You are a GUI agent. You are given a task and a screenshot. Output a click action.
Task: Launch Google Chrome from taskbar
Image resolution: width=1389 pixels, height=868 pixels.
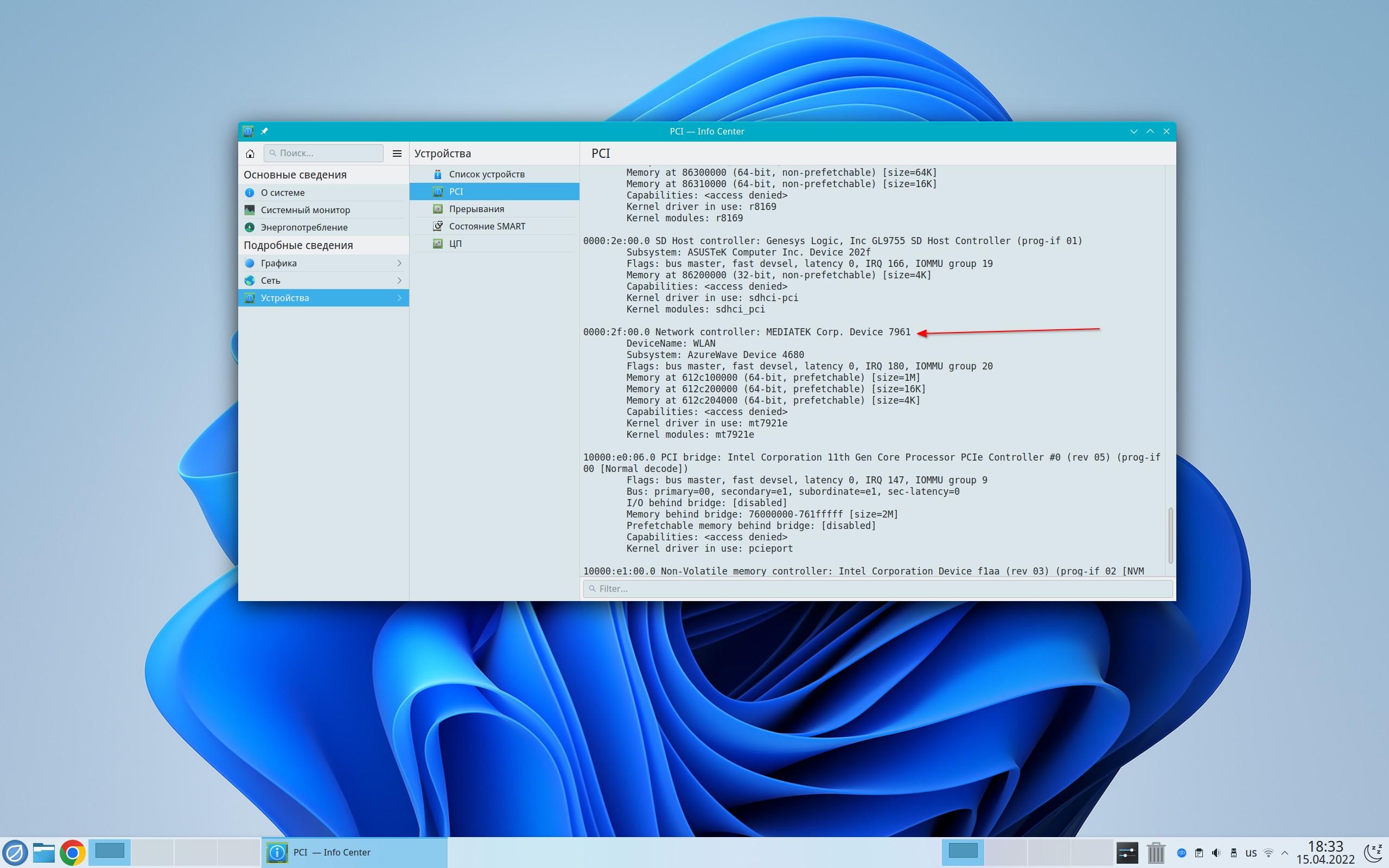[73, 852]
